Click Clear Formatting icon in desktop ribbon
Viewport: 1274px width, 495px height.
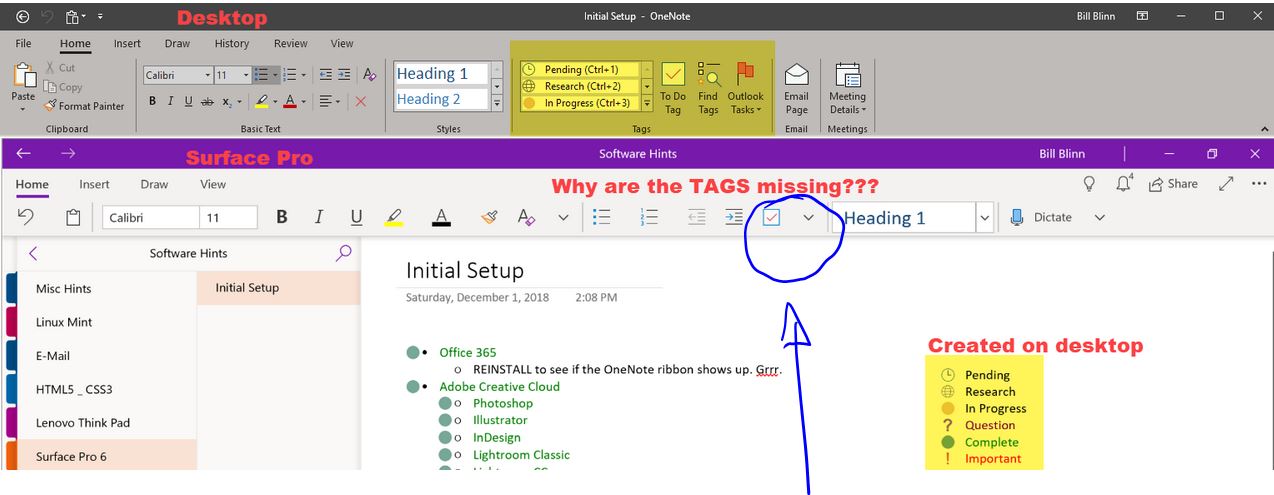pos(369,75)
